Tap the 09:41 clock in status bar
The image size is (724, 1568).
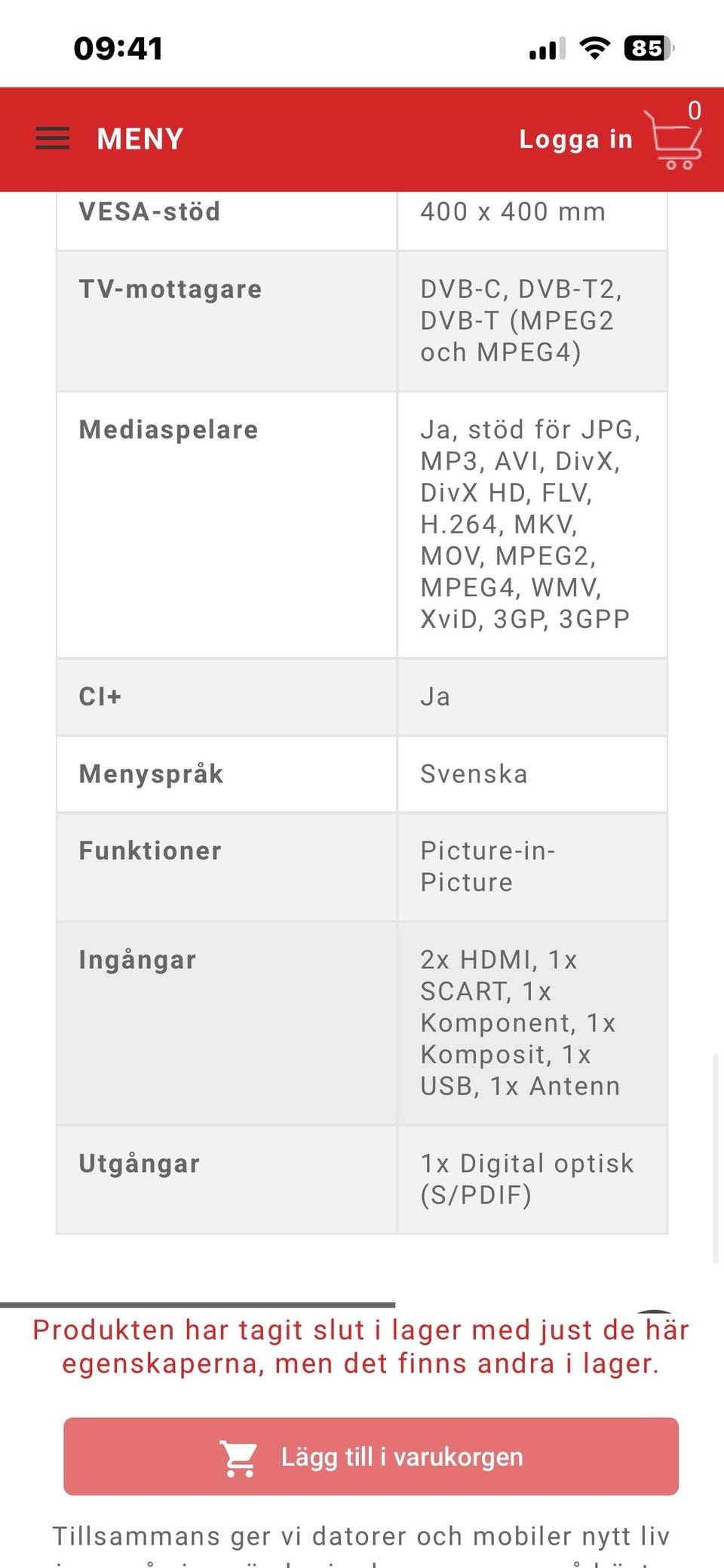pos(118,49)
